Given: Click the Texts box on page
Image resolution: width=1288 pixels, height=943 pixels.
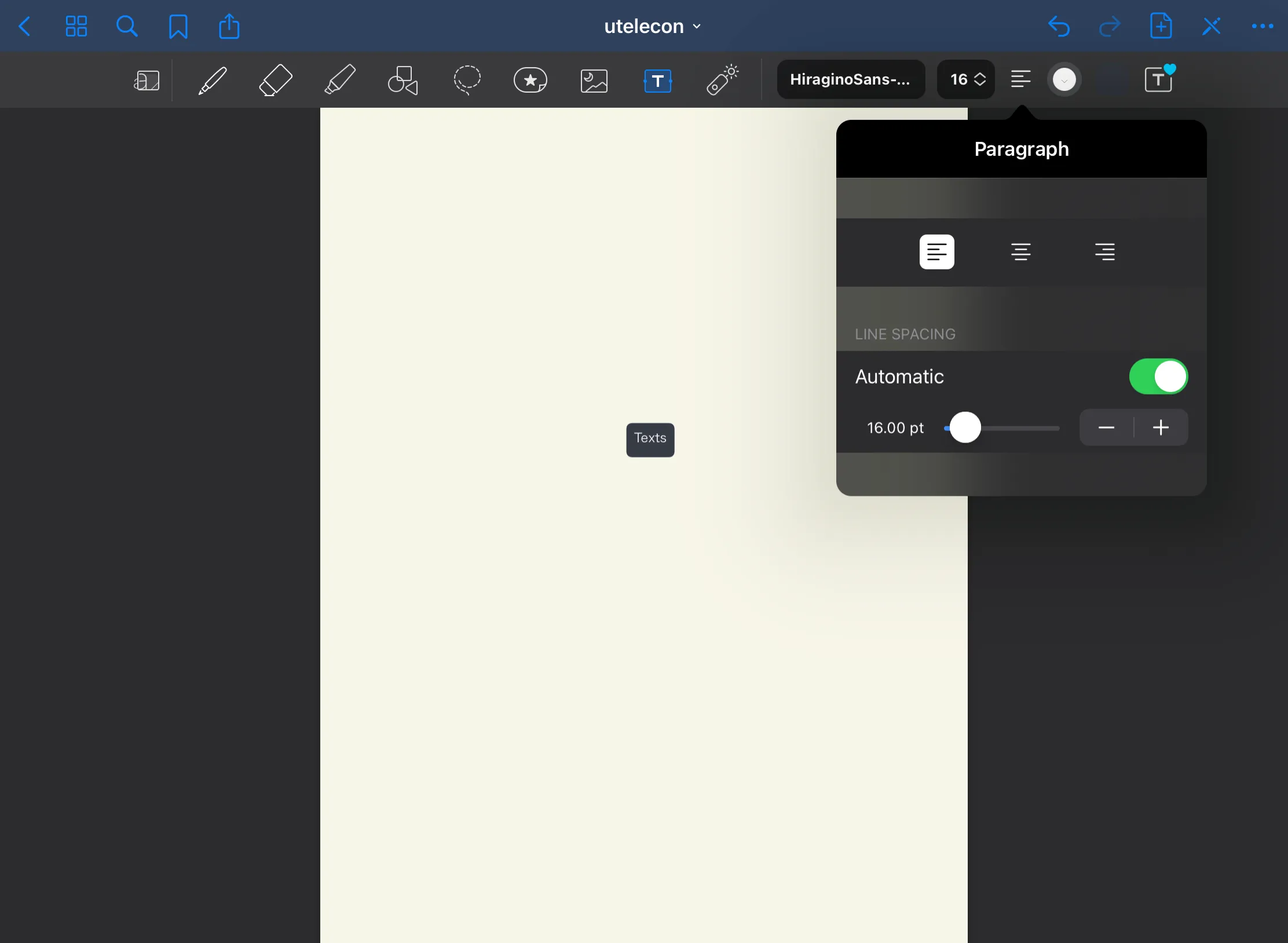Looking at the screenshot, I should coord(650,438).
